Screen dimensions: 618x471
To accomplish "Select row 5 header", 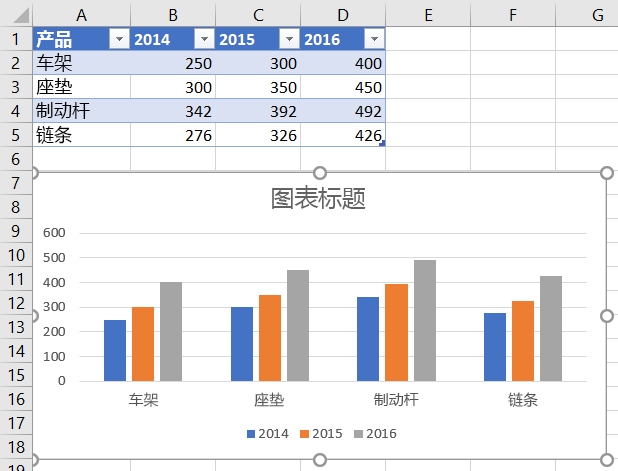I will coord(16,135).
